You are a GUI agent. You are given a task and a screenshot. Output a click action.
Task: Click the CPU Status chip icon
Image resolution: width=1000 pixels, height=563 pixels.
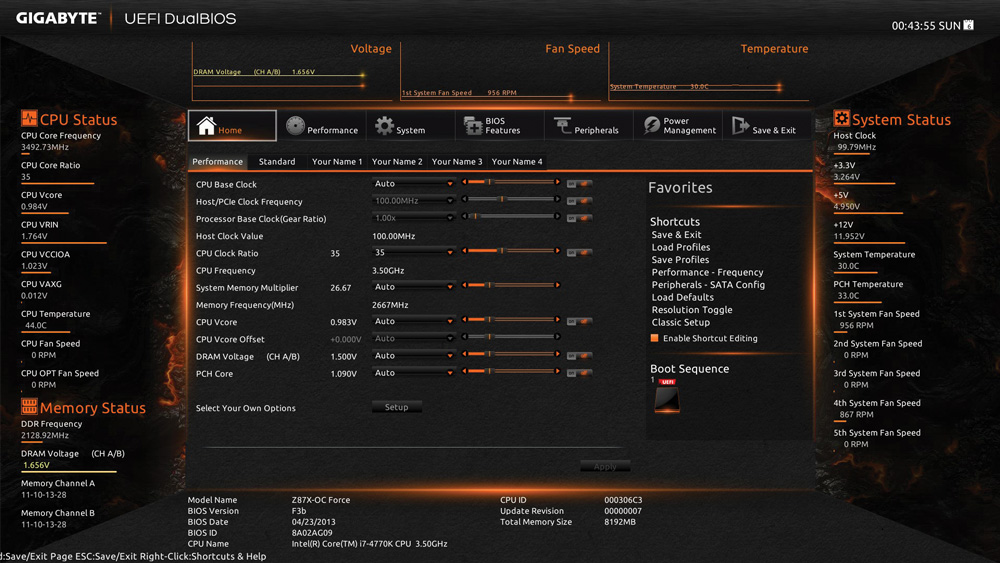click(29, 118)
